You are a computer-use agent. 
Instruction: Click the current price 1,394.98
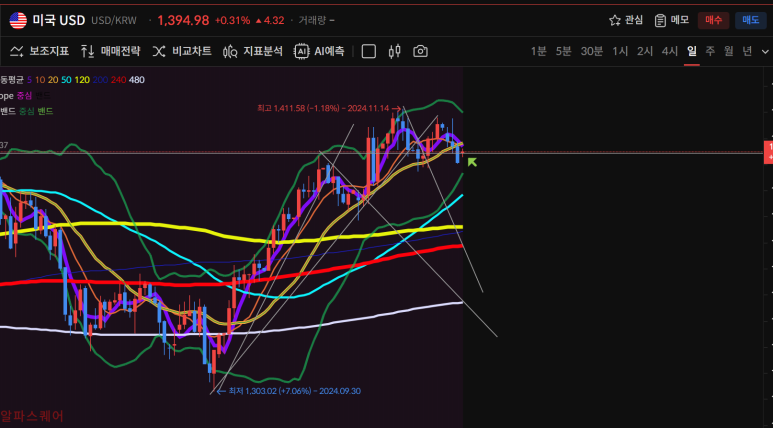click(183, 20)
